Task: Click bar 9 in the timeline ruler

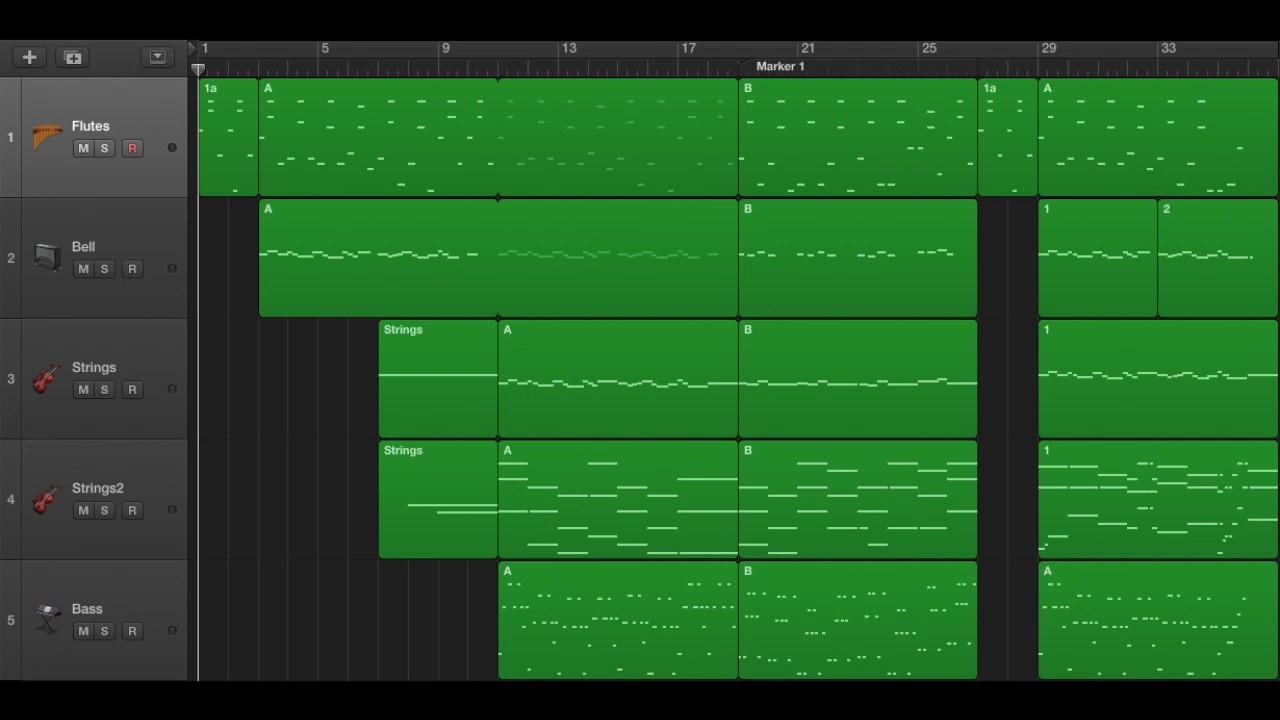Action: pyautogui.click(x=446, y=49)
